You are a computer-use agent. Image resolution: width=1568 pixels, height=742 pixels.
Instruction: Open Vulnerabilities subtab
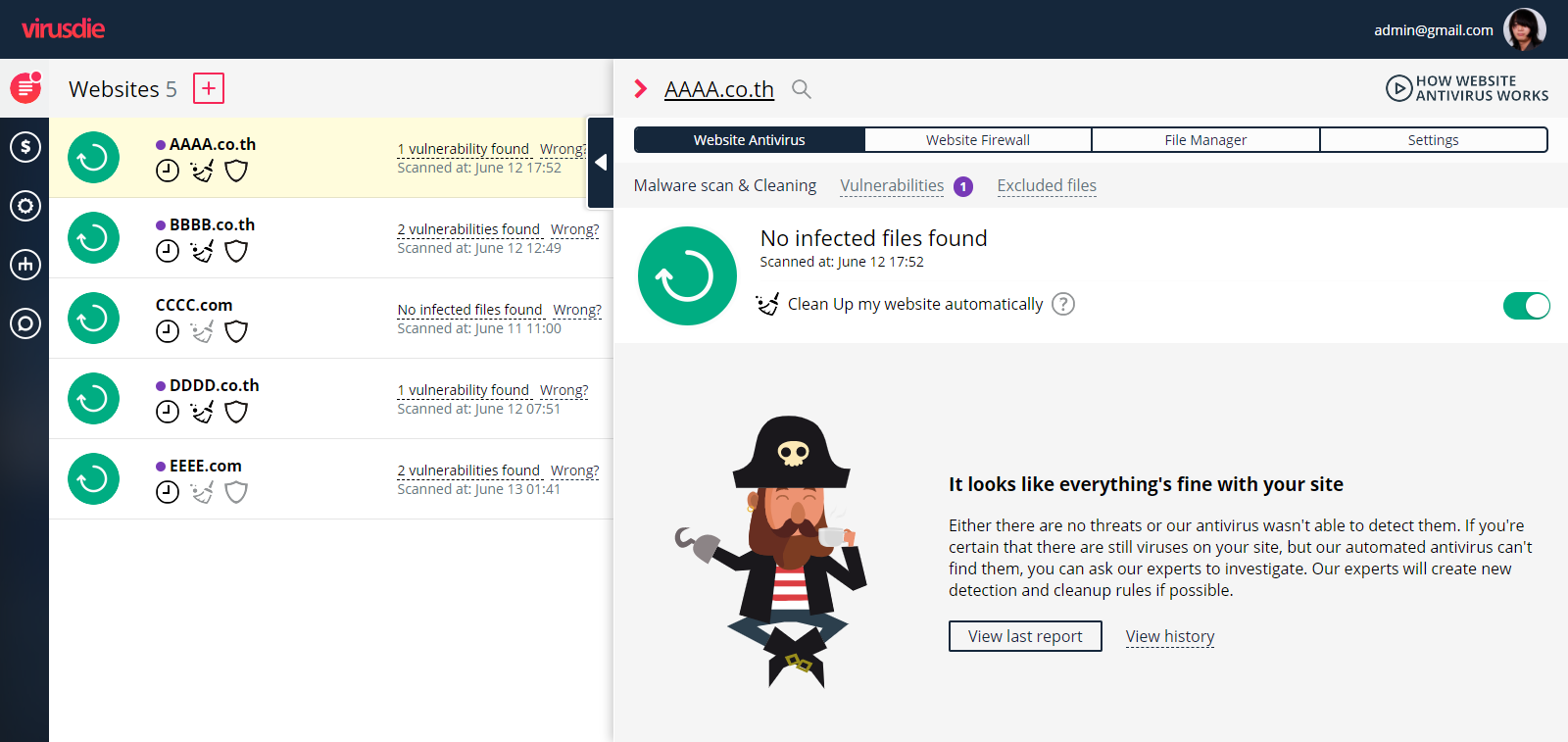coord(892,185)
